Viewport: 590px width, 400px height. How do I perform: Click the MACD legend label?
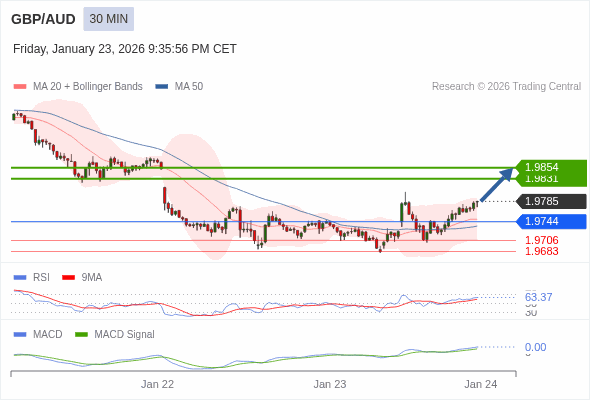click(47, 335)
